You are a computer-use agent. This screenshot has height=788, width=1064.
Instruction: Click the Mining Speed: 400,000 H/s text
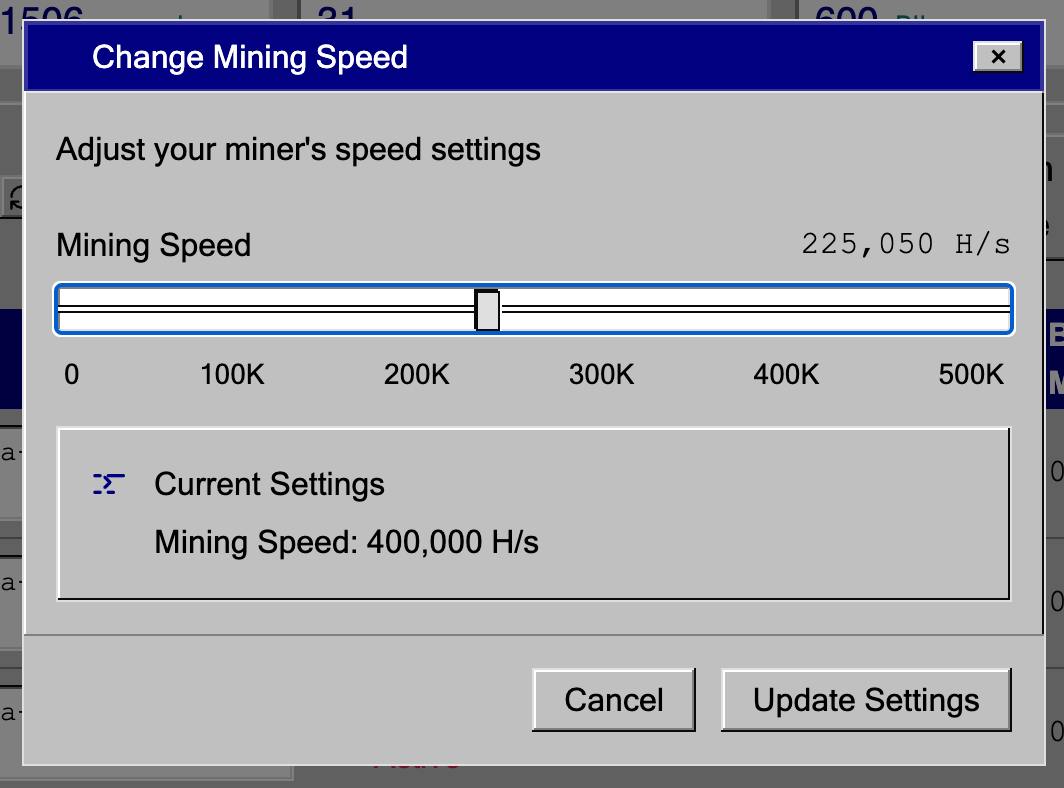coord(346,543)
